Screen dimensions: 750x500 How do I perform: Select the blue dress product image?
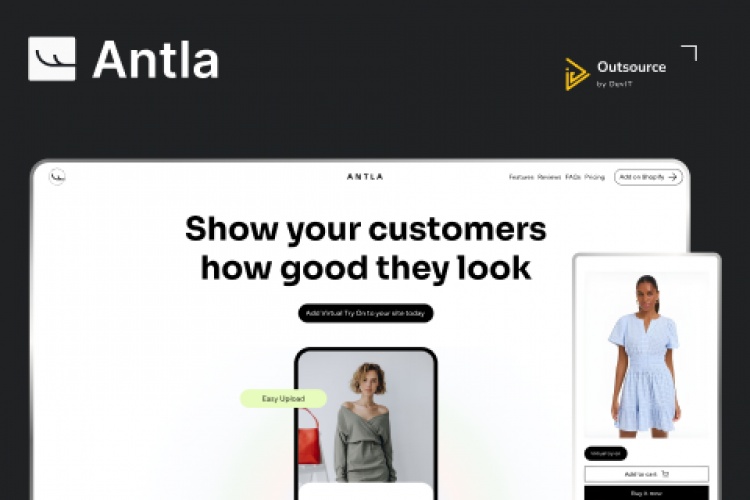pyautogui.click(x=646, y=355)
